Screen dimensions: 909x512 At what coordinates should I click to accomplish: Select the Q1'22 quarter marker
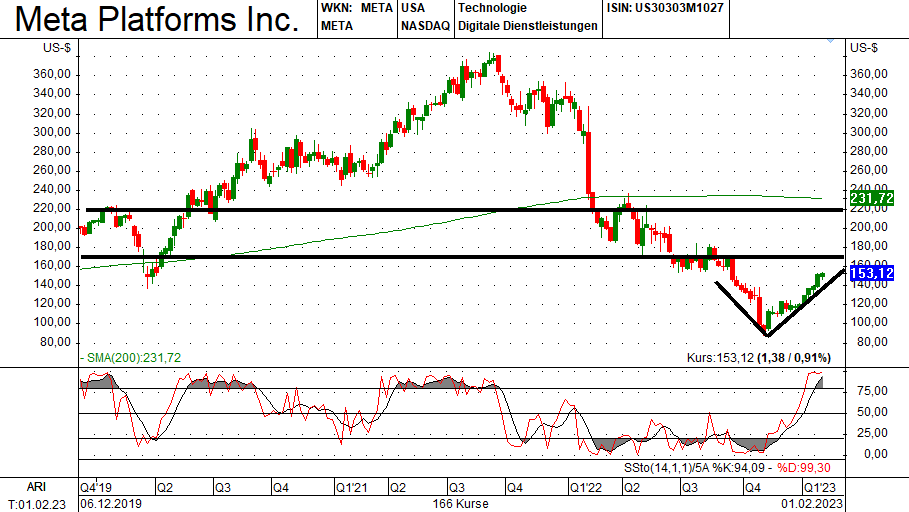pos(587,487)
